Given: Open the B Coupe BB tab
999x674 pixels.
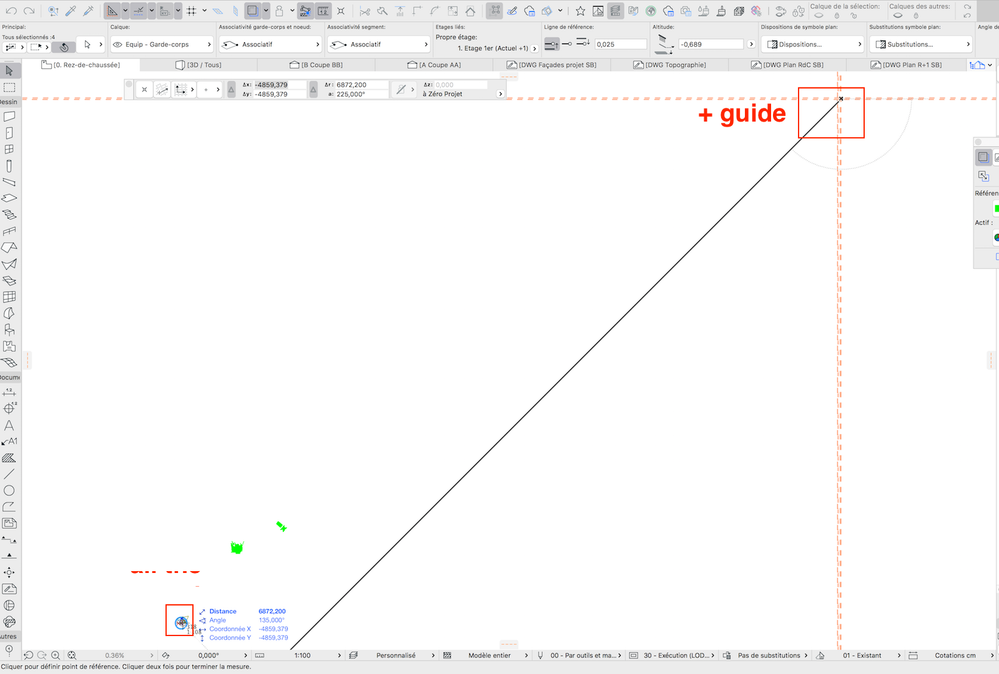Looking at the screenshot, I should pyautogui.click(x=316, y=65).
